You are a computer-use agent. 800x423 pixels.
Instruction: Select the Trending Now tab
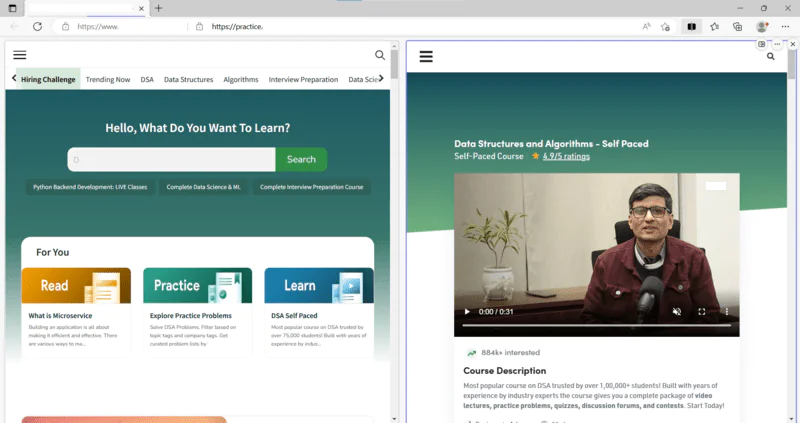(108, 80)
